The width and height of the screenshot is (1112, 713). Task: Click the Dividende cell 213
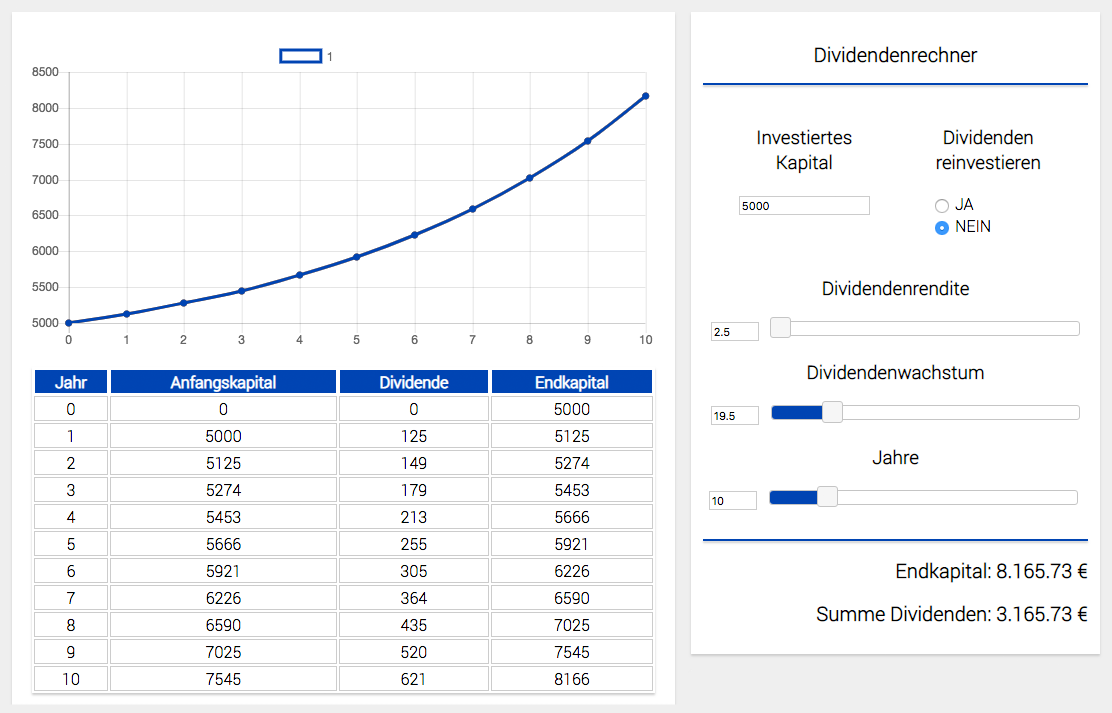pos(413,517)
